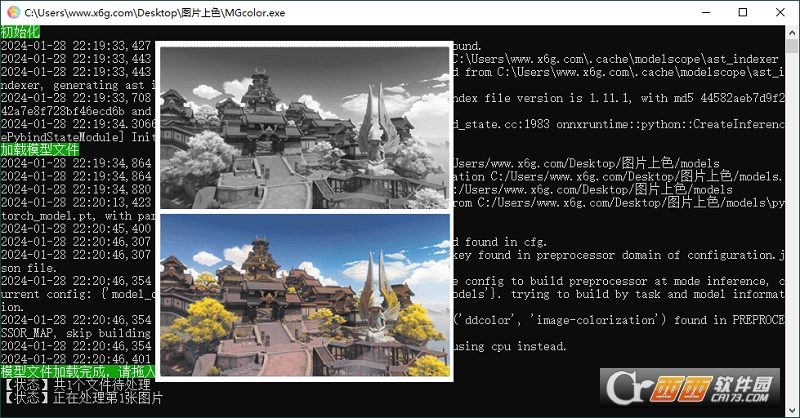Click the colorized temple preview image
Viewport: 800px width, 418px height.
[x=305, y=295]
